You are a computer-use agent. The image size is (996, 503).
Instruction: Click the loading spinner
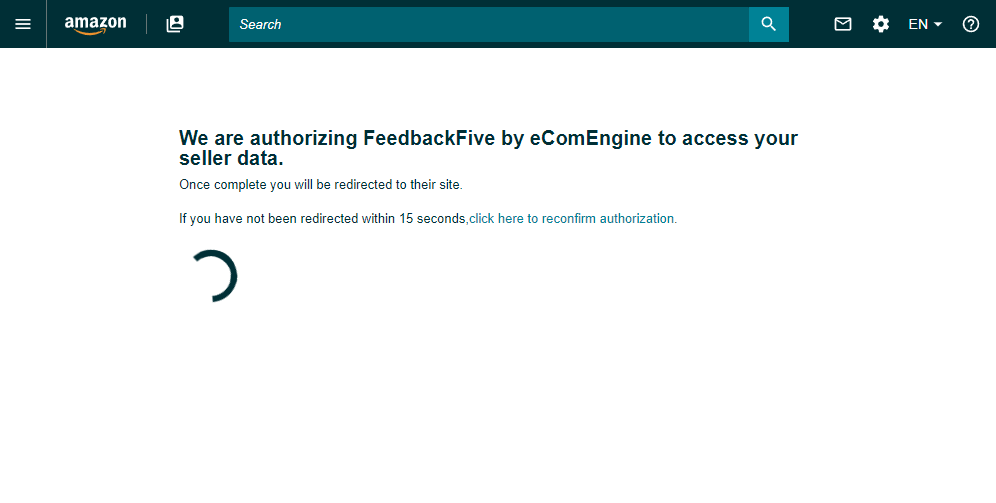[x=211, y=276]
